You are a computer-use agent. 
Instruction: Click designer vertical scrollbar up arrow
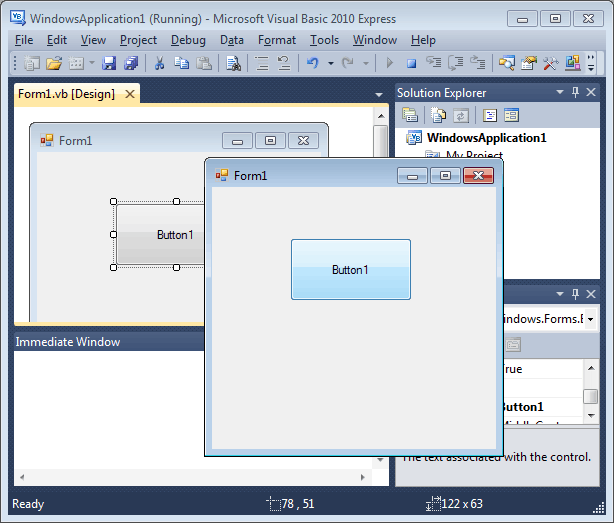coord(381,116)
